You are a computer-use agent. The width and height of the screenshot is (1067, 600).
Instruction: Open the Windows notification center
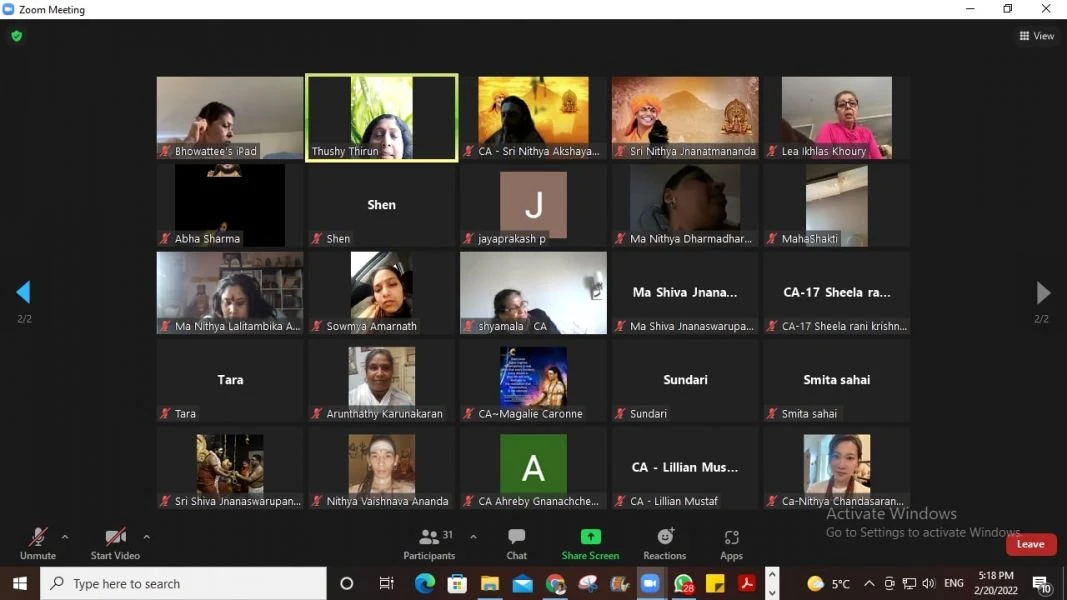tap(1041, 584)
